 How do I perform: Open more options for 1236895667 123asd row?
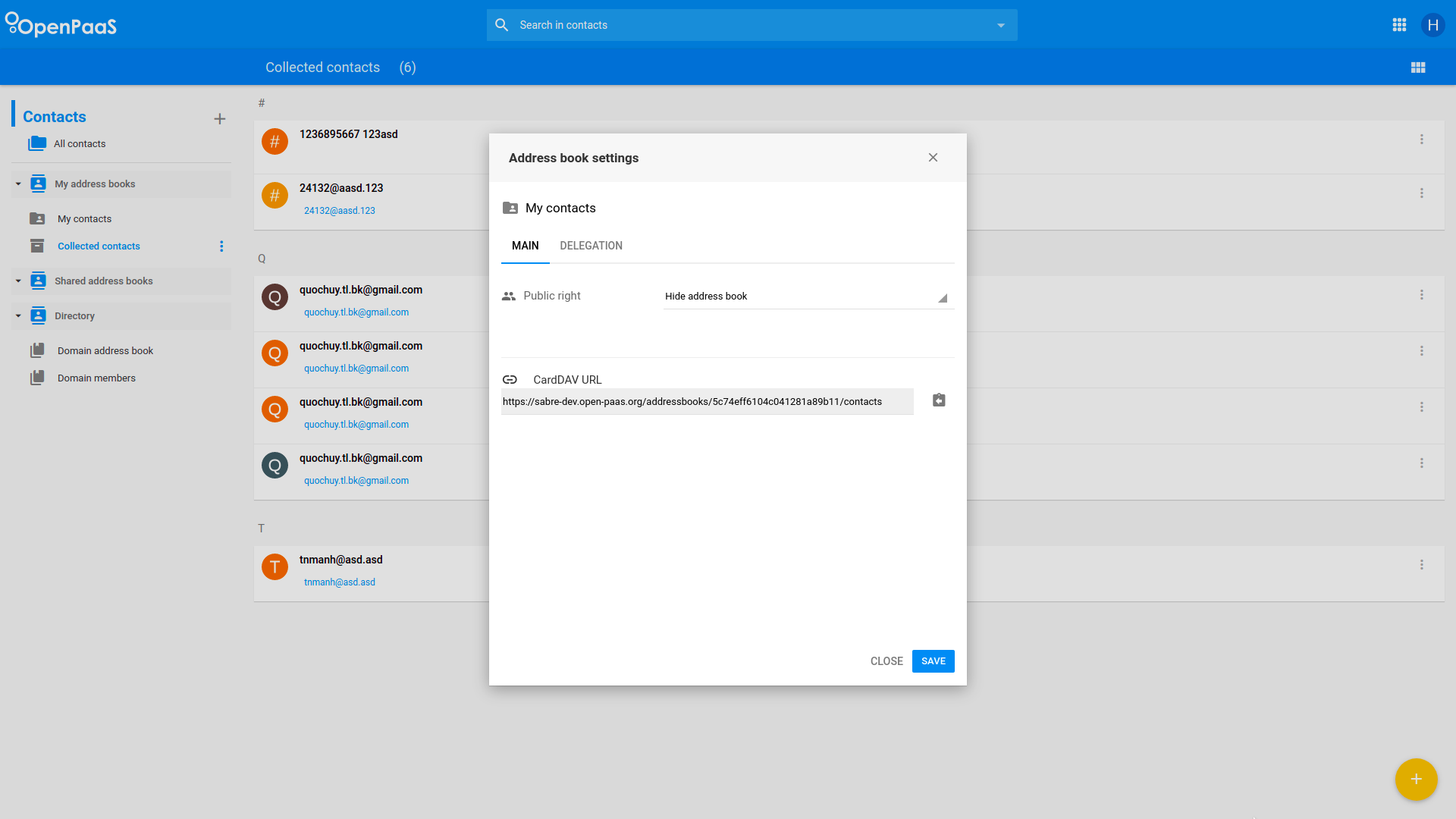pyautogui.click(x=1422, y=140)
